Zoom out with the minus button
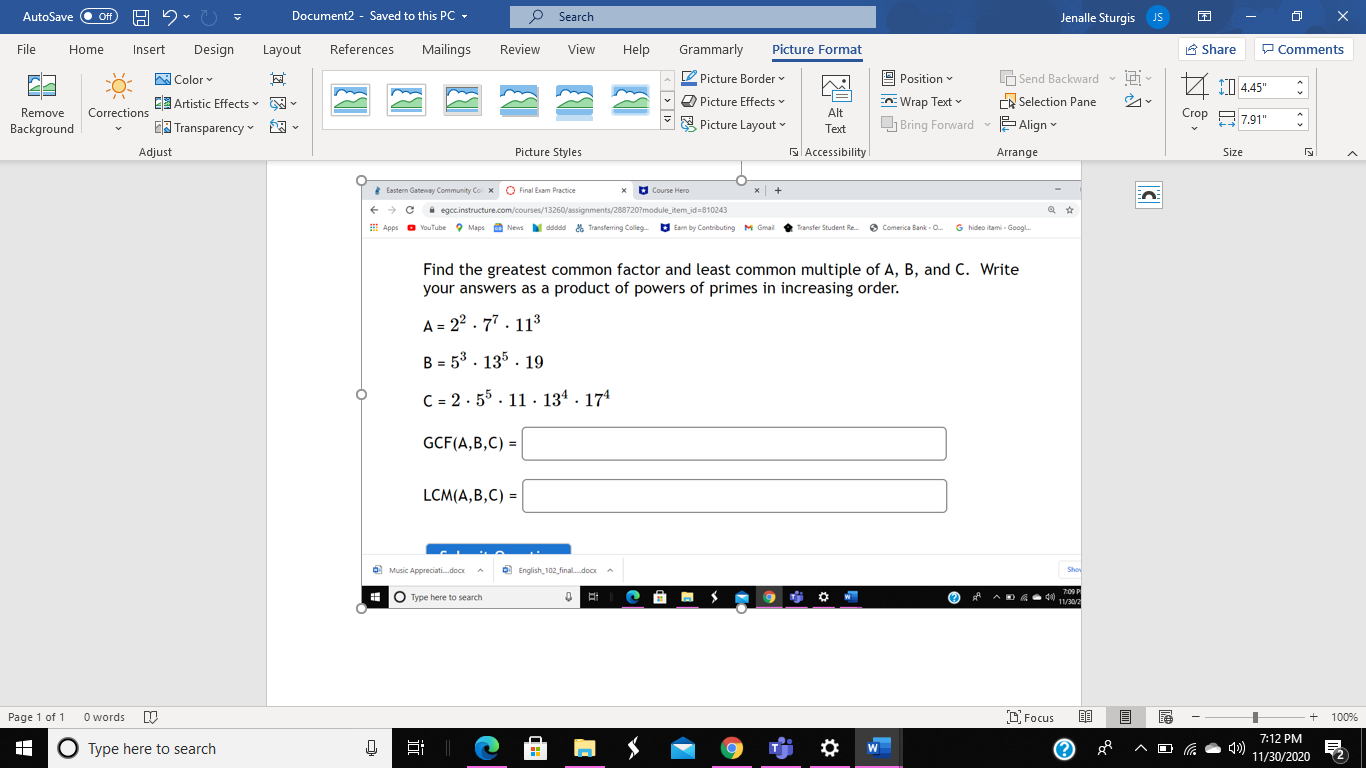The height and width of the screenshot is (768, 1366). (1196, 717)
